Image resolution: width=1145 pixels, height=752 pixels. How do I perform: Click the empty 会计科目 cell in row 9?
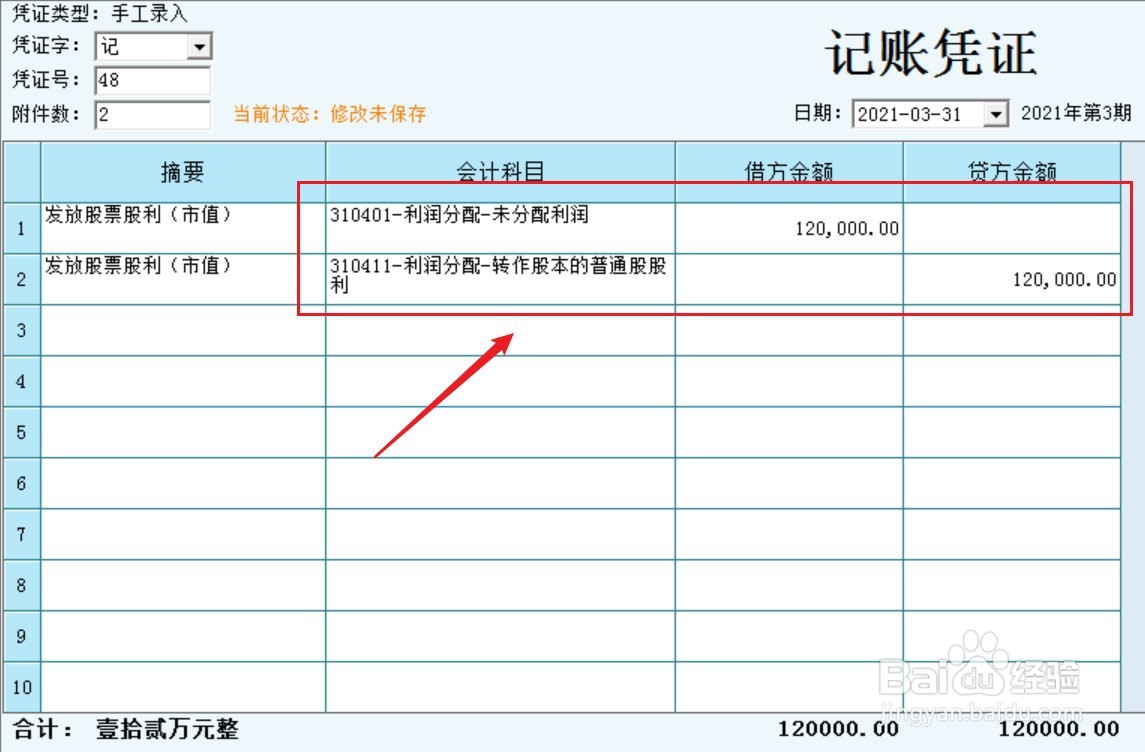tap(500, 637)
